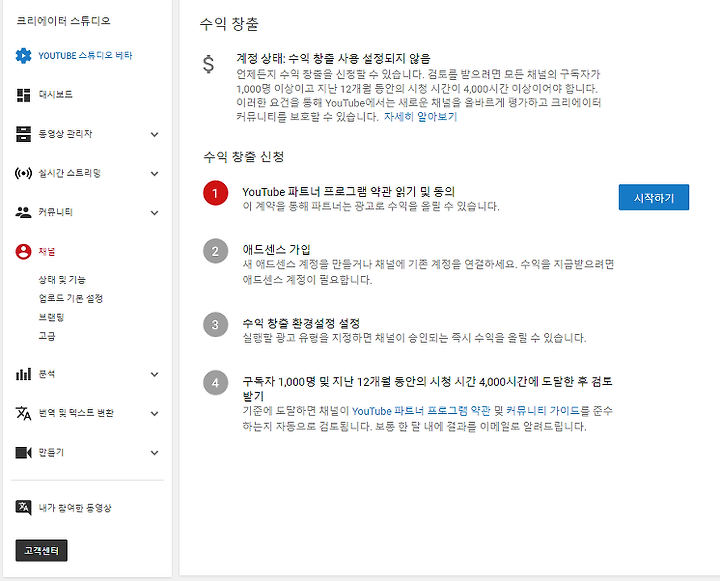Click the 고객센터 button

point(41,550)
